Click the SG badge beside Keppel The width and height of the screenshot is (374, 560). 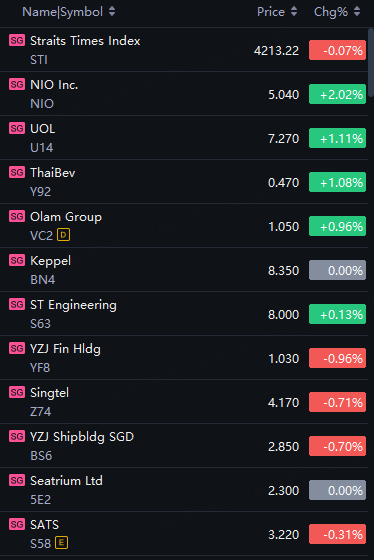tap(17, 260)
